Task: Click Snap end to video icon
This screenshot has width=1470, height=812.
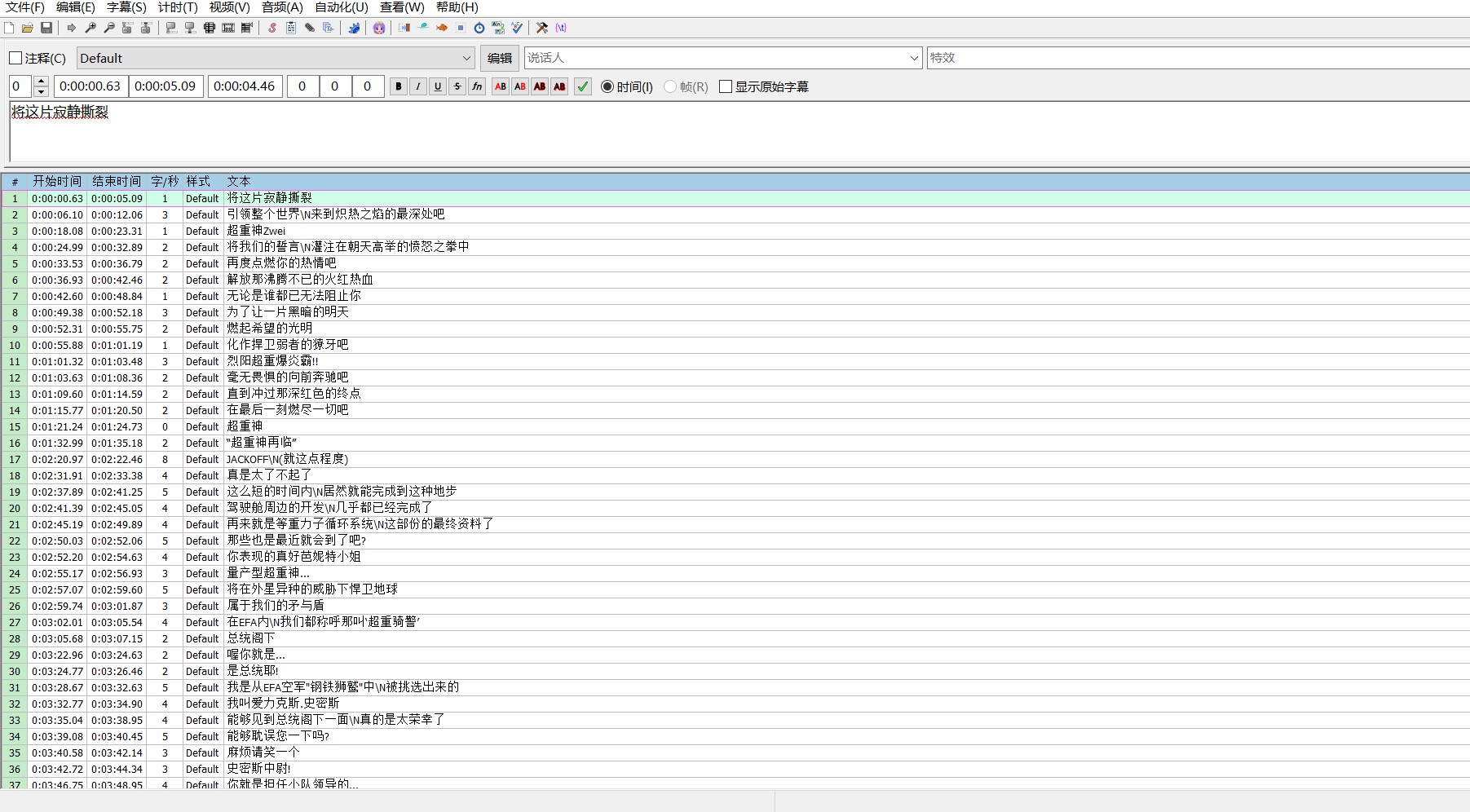Action: [x=190, y=28]
